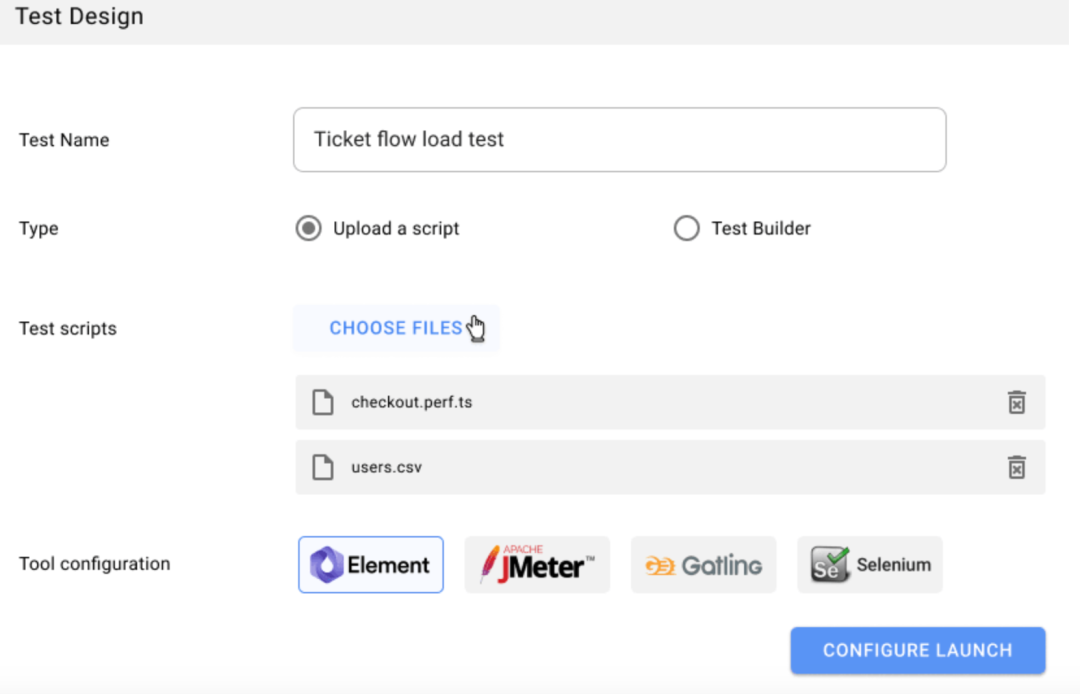The image size is (1080, 694).
Task: Click the users.csv file name
Action: pyautogui.click(x=386, y=467)
